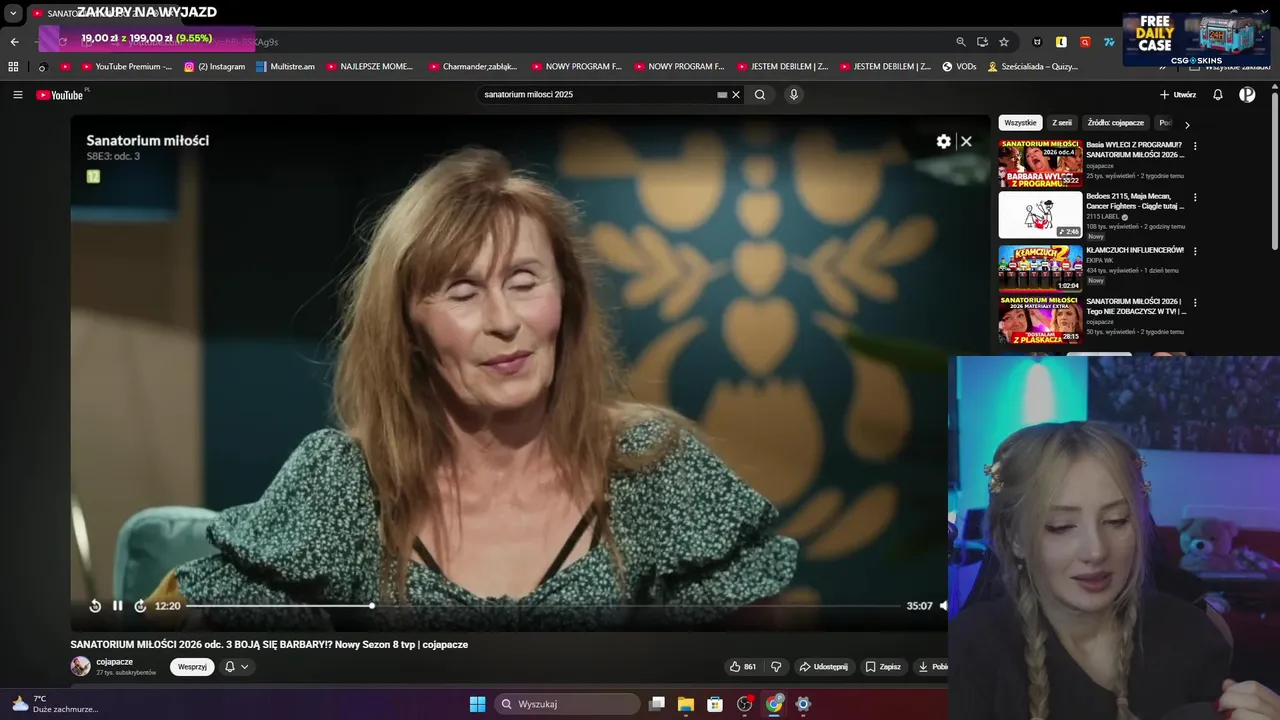Click the search magnifier button
The width and height of the screenshot is (1280, 720).
pos(760,95)
